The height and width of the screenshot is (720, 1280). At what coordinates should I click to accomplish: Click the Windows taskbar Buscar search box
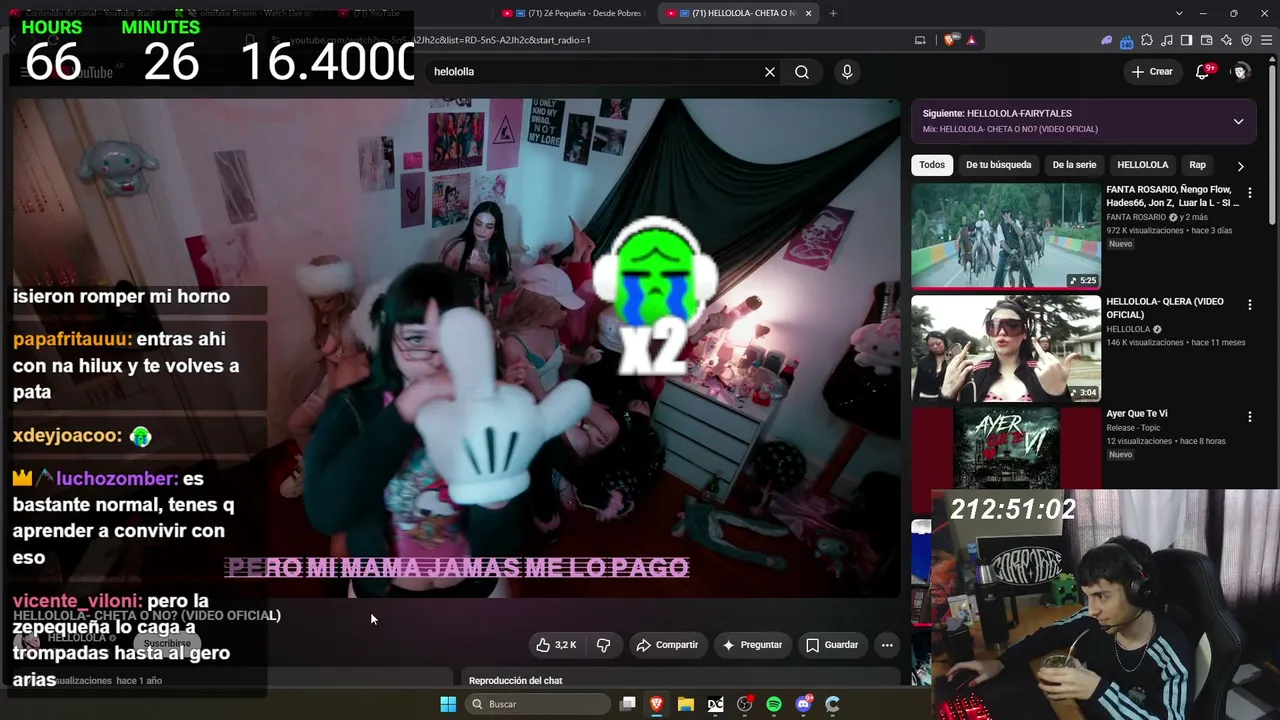point(538,704)
